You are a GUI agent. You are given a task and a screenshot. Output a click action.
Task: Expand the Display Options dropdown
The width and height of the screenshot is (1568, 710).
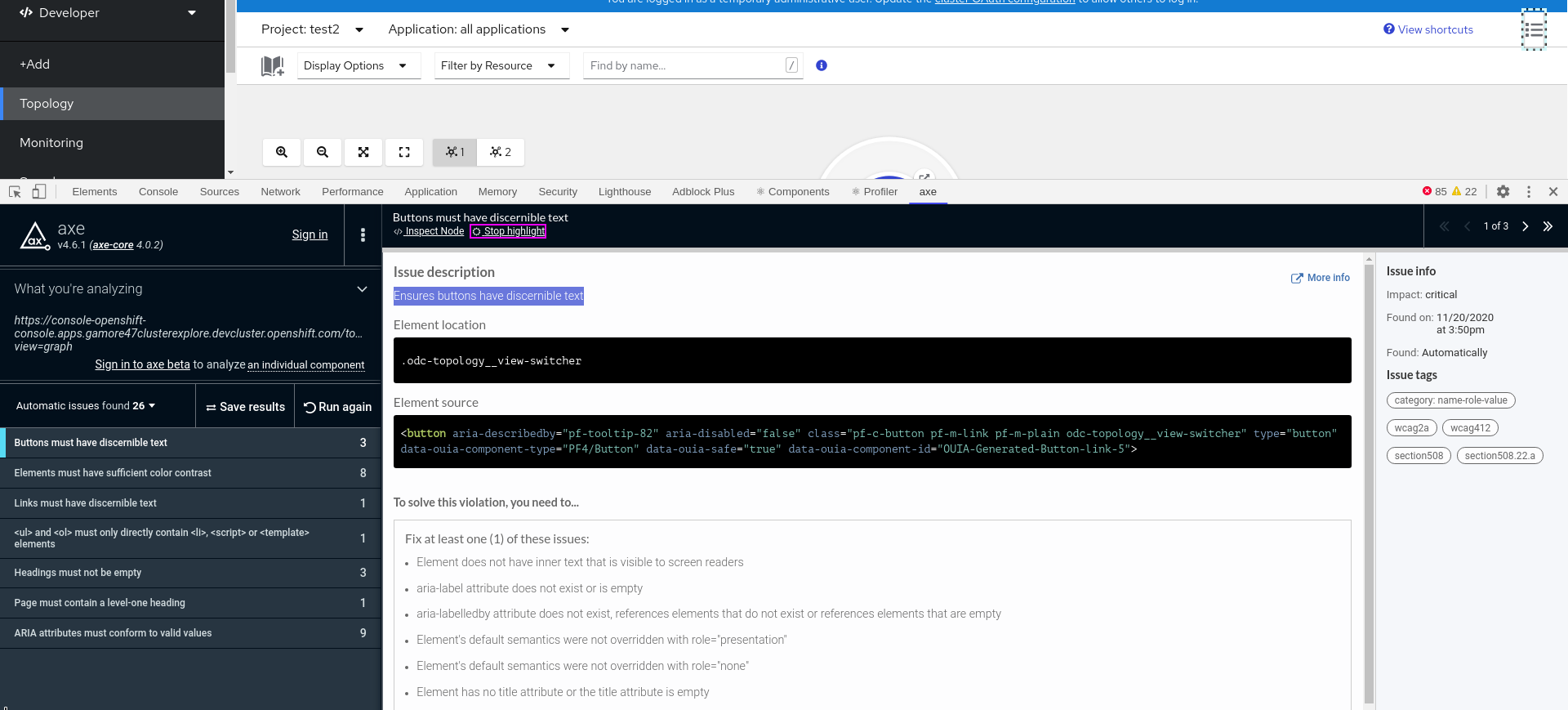click(x=359, y=65)
